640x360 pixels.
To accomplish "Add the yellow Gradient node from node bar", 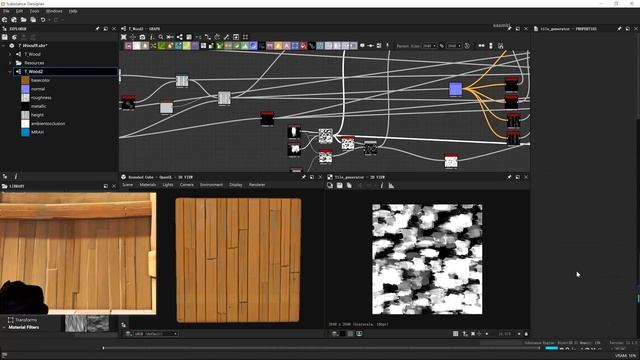I will point(278,46).
